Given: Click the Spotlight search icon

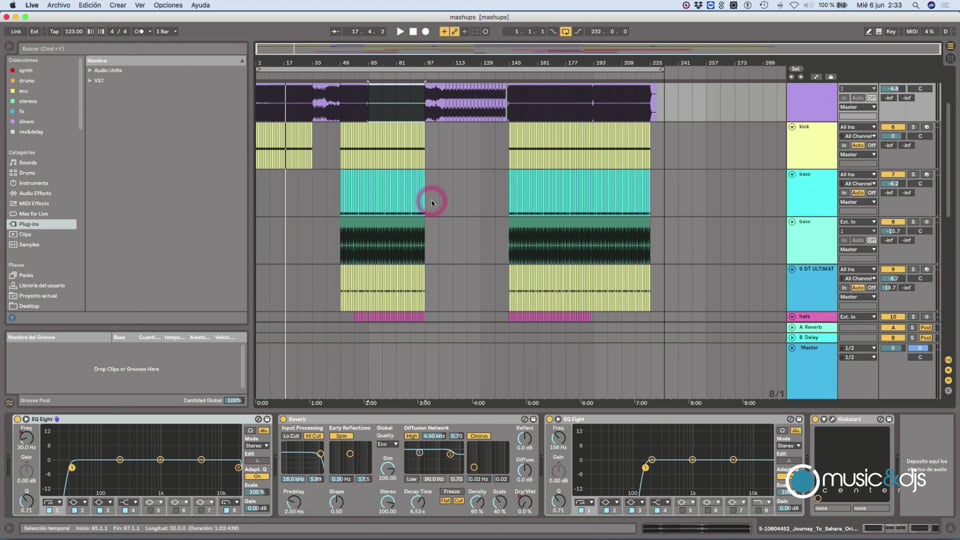Looking at the screenshot, I should [916, 5].
